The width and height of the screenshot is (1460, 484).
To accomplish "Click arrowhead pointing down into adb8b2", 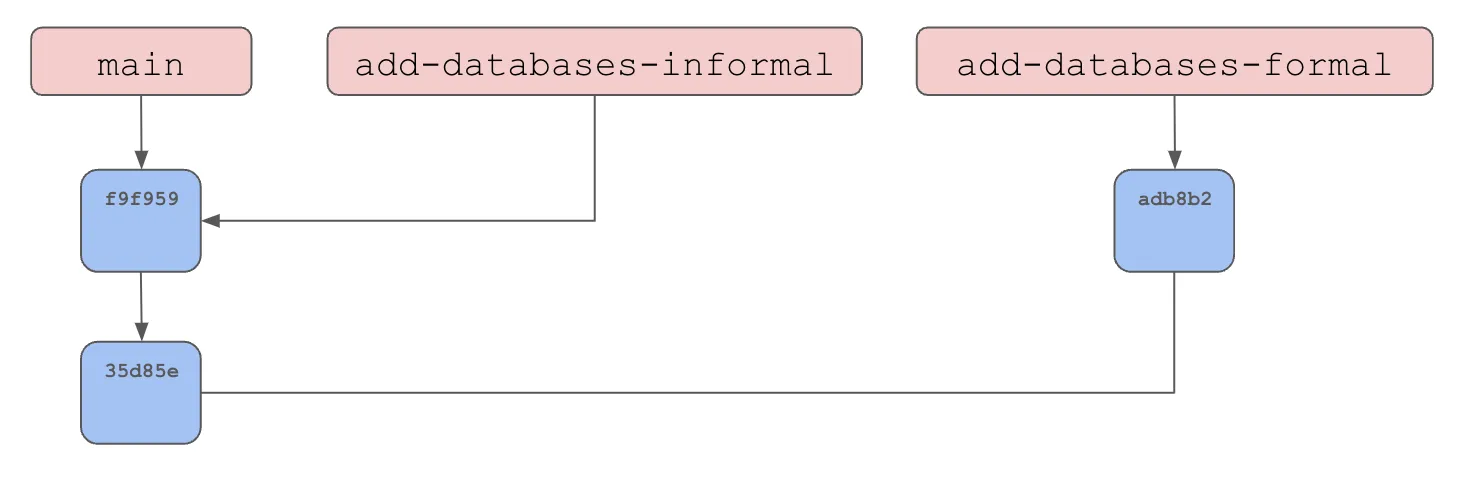I will click(x=1174, y=160).
